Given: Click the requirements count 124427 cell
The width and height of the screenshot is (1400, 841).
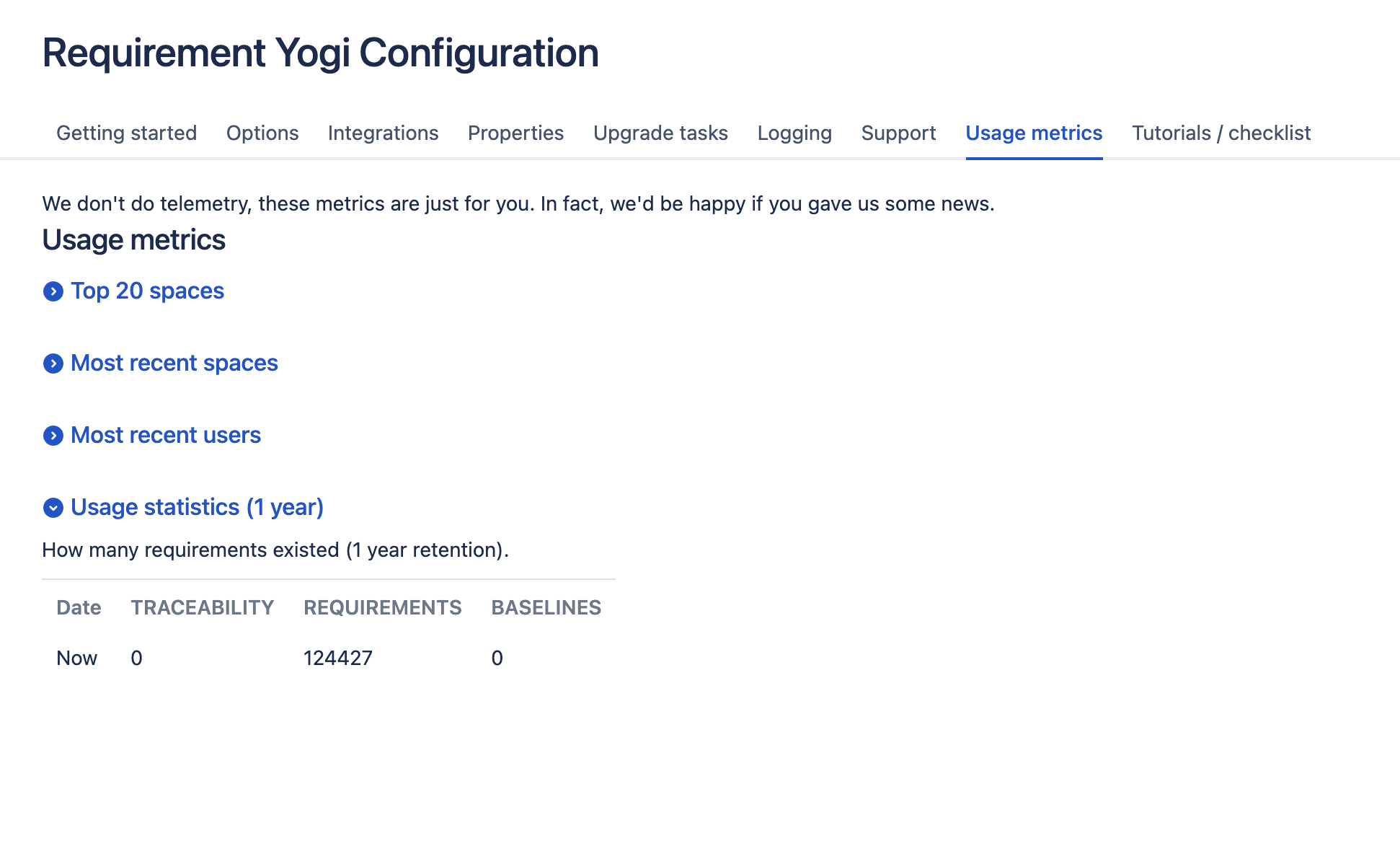Looking at the screenshot, I should (338, 658).
